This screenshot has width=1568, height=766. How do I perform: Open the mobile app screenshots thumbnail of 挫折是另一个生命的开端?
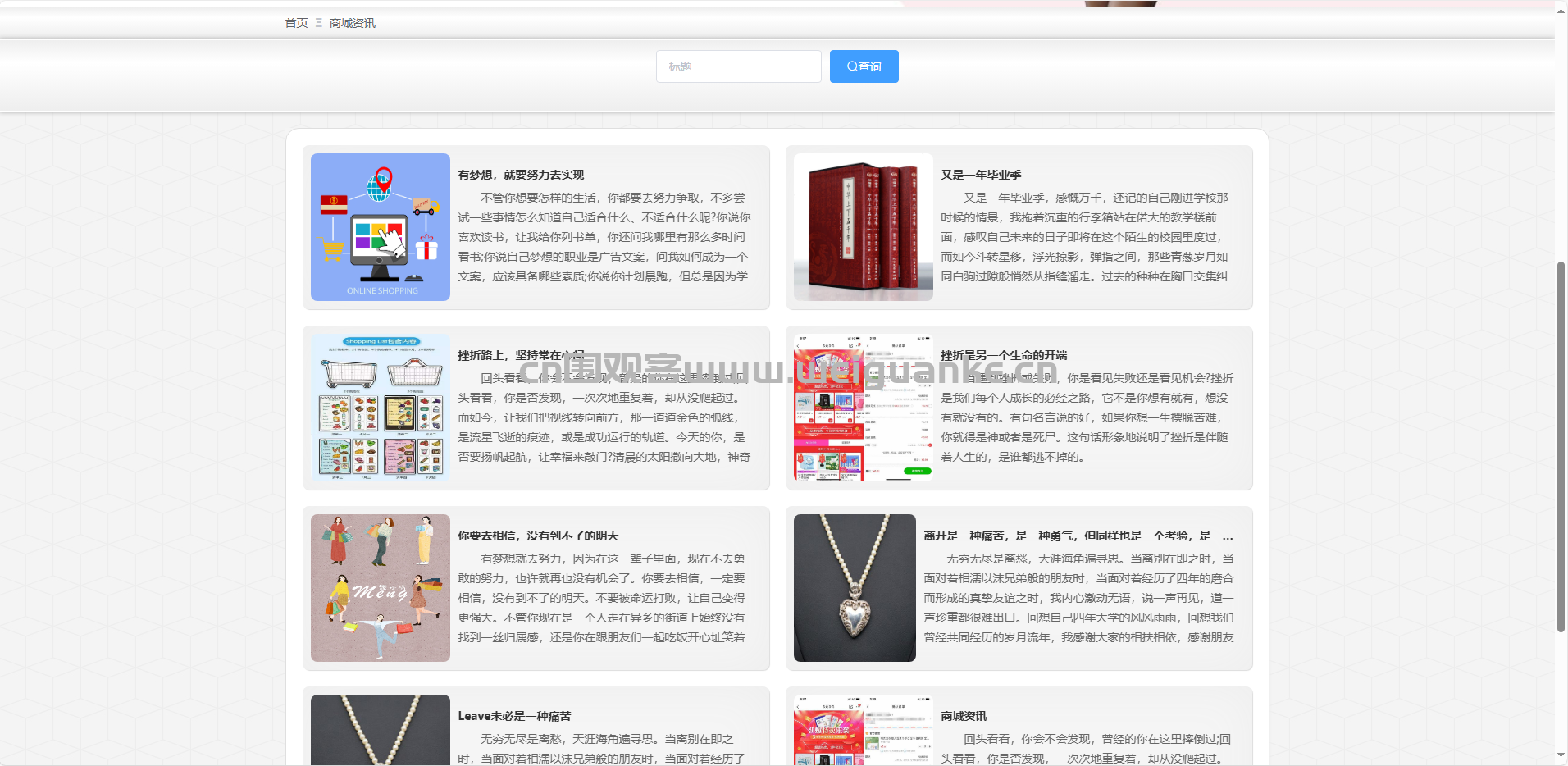coord(864,408)
